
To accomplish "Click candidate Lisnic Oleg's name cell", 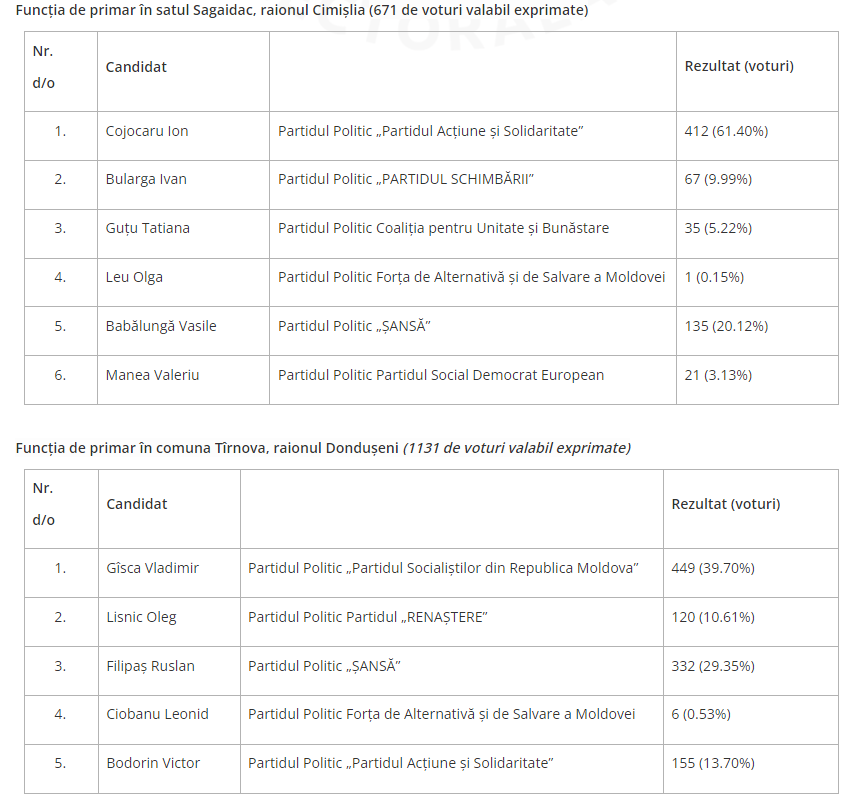I will (x=142, y=617).
